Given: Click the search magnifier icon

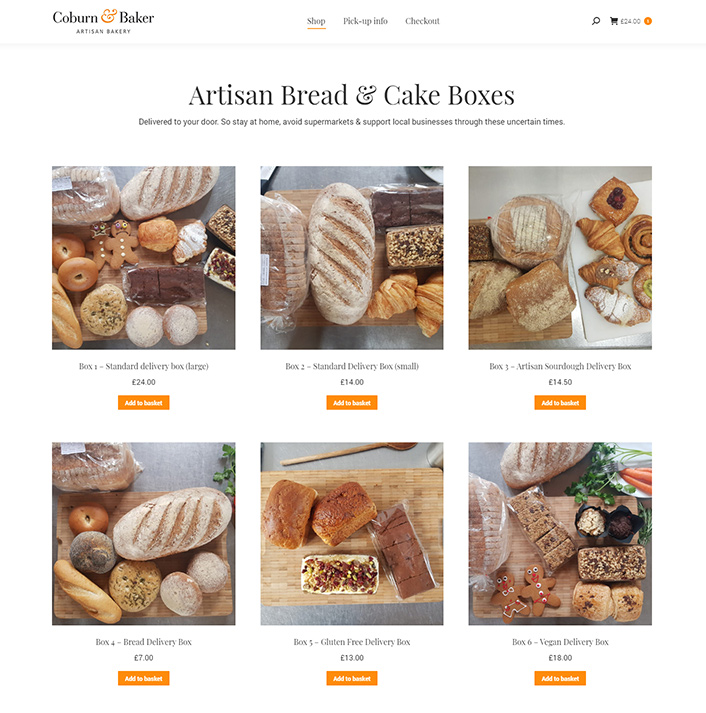Looking at the screenshot, I should [596, 21].
